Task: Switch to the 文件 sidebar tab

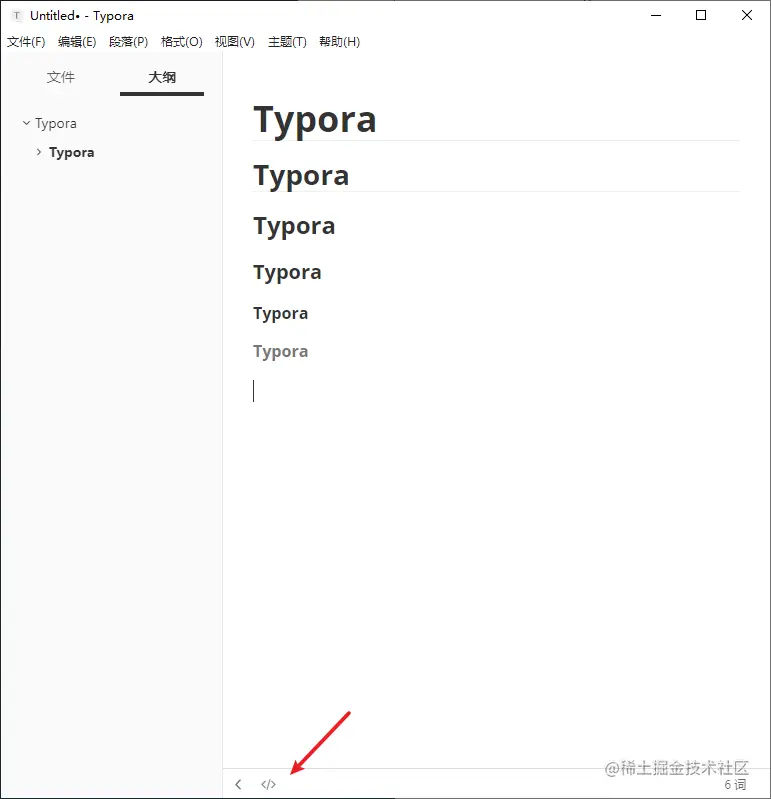Action: tap(61, 77)
